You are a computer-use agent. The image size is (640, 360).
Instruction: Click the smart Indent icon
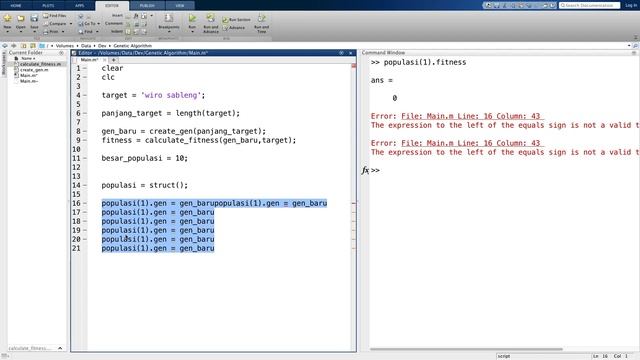click(128, 31)
